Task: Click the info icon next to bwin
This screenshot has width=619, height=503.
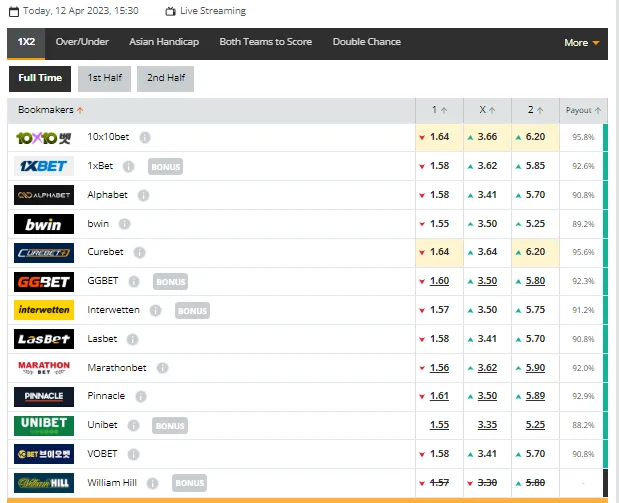Action: coord(124,224)
